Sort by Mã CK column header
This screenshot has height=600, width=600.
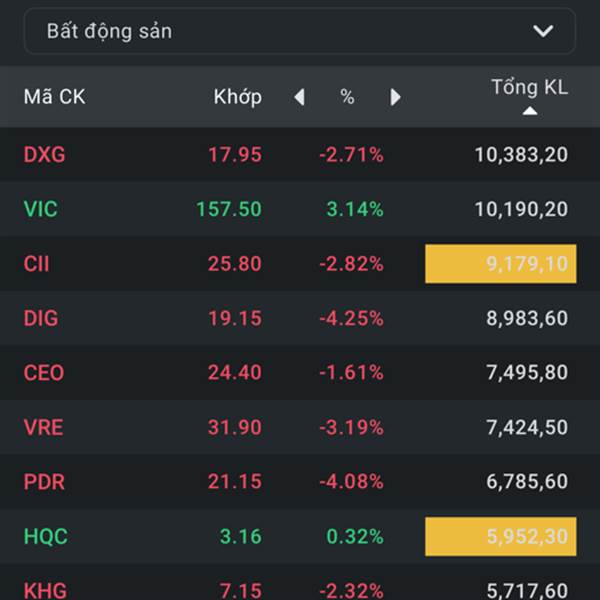coord(54,97)
